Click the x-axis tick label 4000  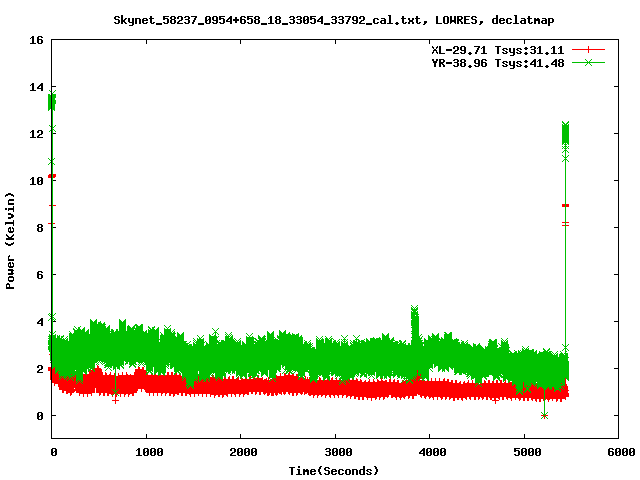tap(432, 452)
